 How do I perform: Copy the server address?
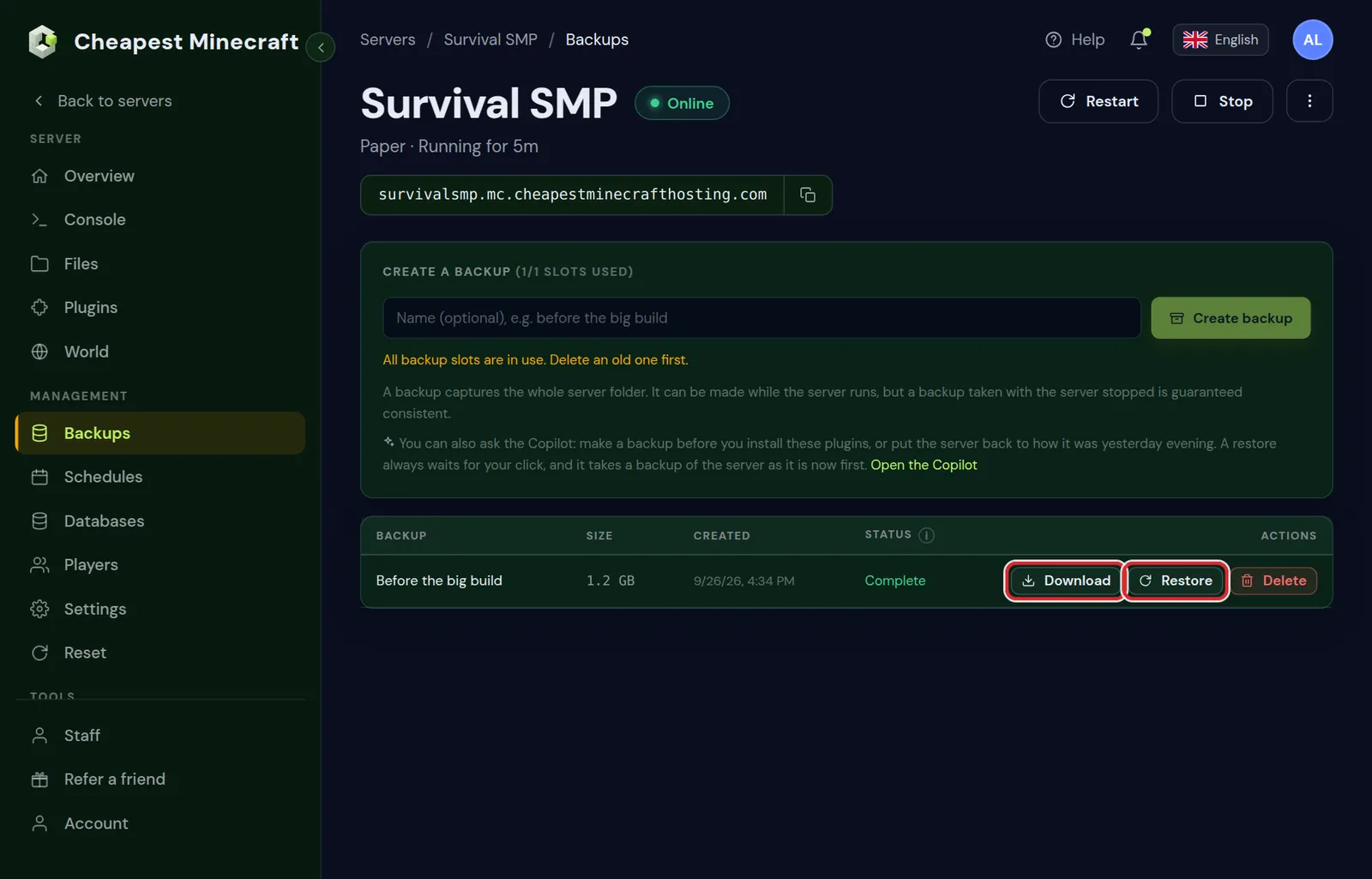[808, 195]
